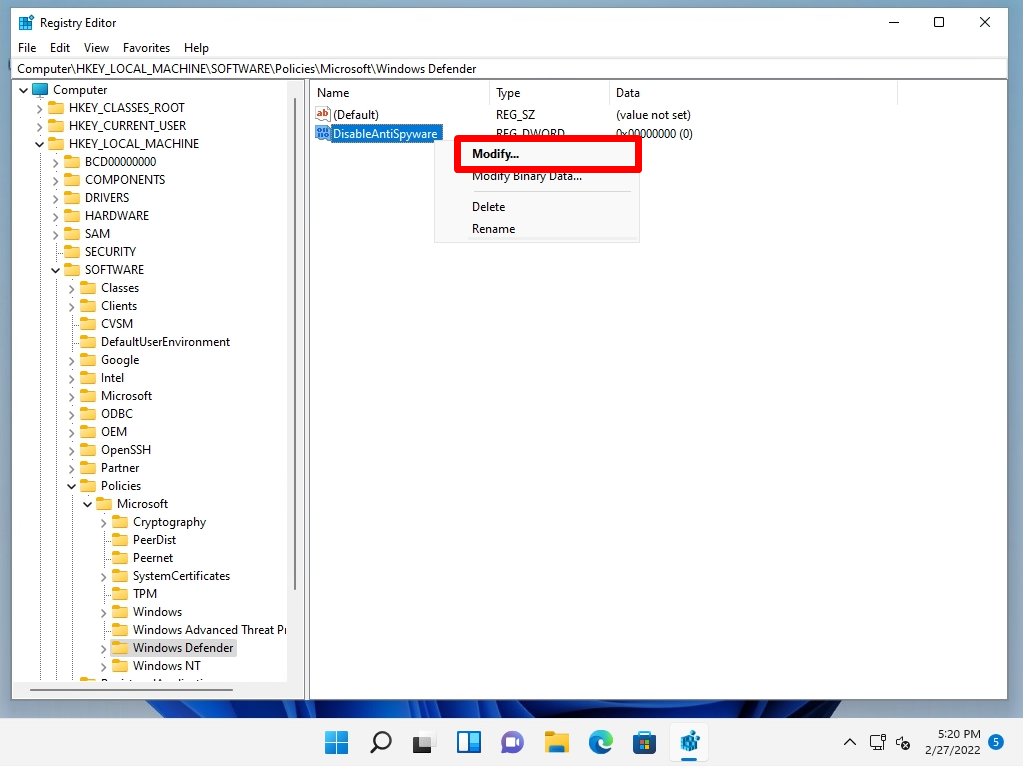1023x766 pixels.
Task: Open taskbar Search
Action: (x=380, y=742)
